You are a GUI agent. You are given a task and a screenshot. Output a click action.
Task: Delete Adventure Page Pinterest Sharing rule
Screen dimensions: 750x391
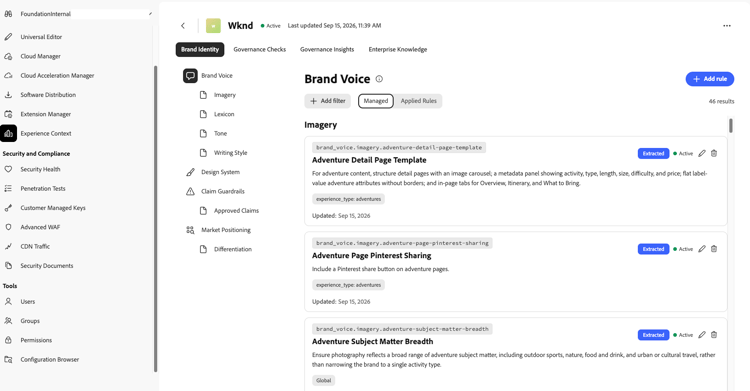714,249
